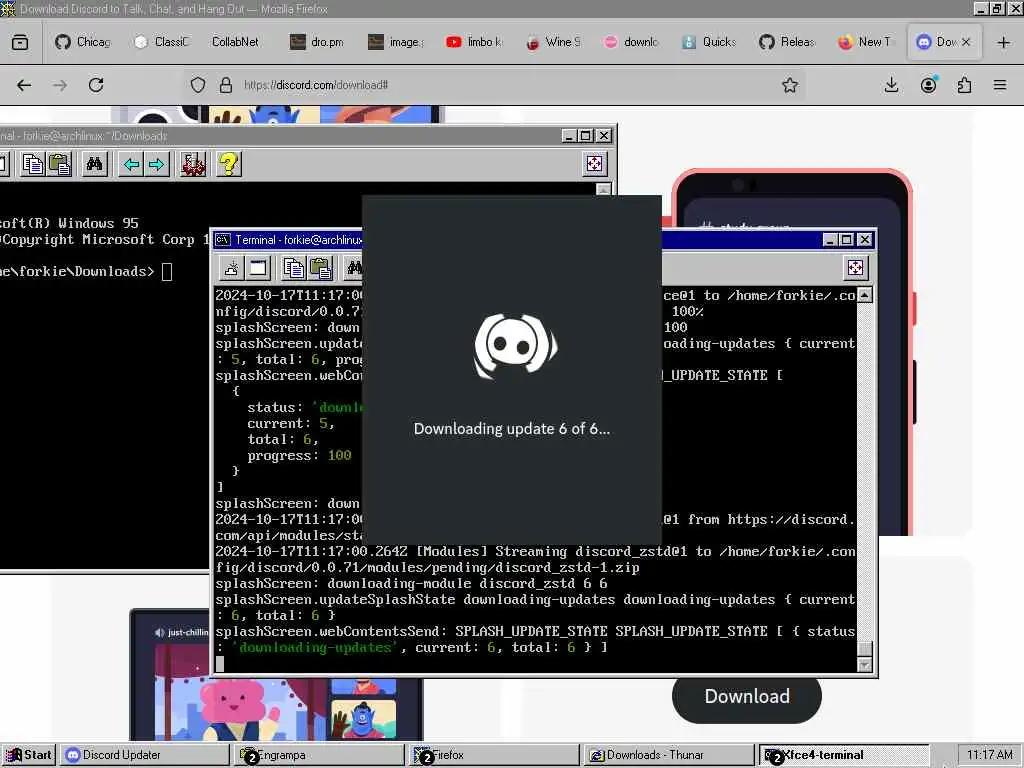1024x768 pixels.
Task: Switch to the Quicks tab
Action: (709, 42)
